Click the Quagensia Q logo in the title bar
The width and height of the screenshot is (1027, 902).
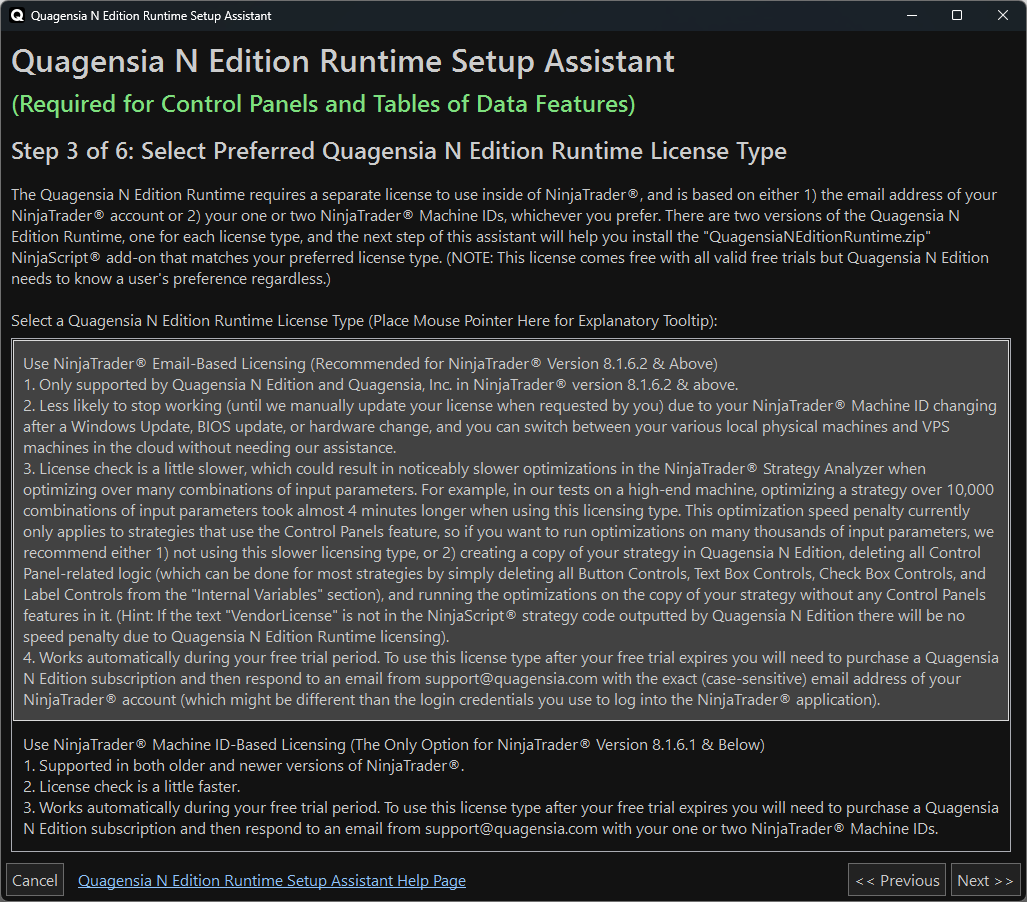click(x=16, y=15)
